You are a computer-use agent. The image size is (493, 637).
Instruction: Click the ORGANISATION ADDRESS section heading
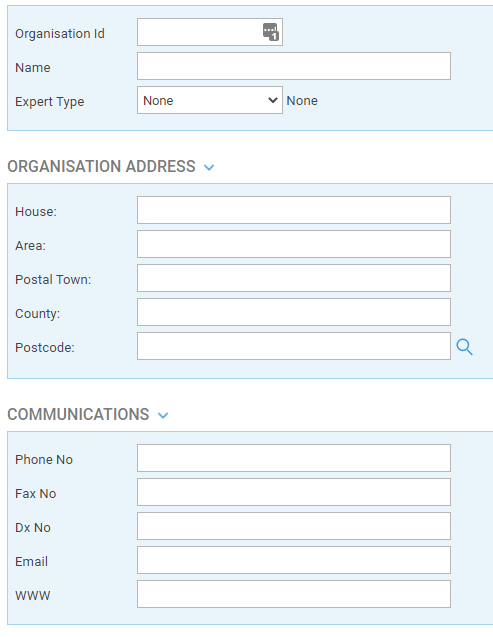pos(101,167)
